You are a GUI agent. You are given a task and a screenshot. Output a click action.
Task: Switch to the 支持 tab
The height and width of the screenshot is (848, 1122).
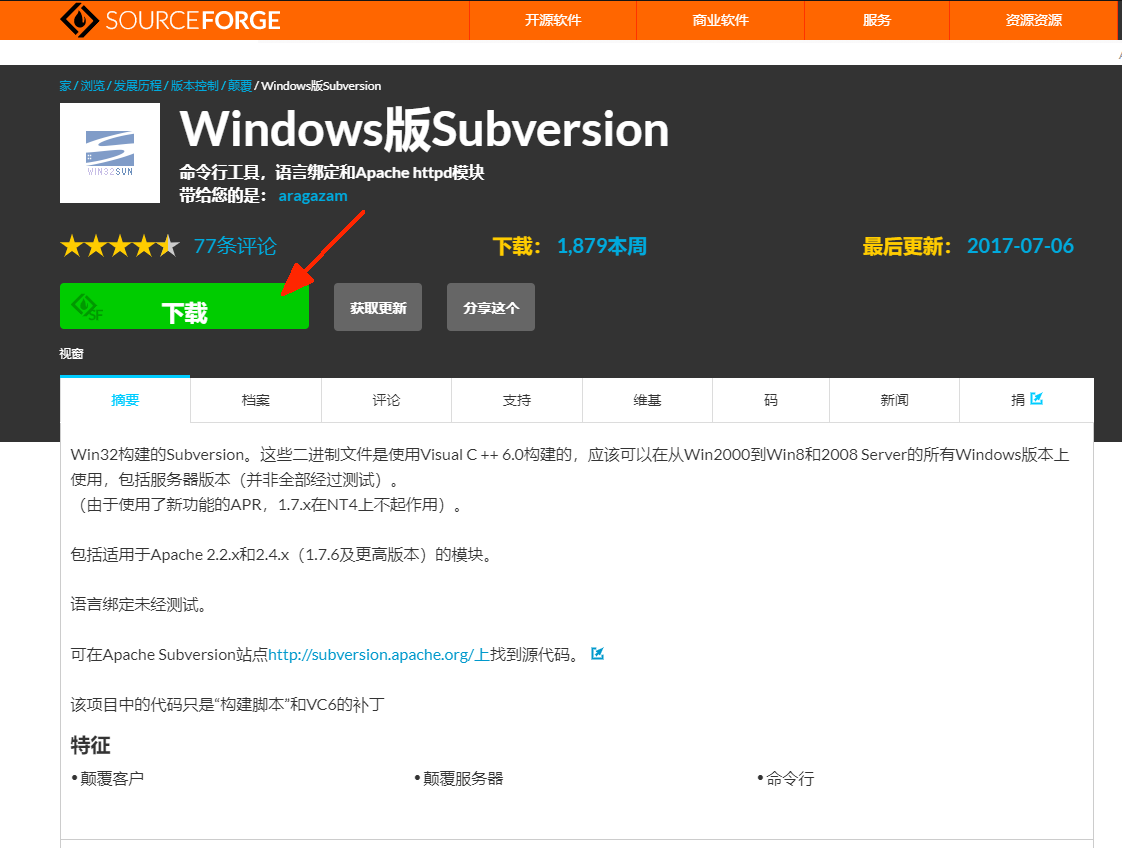pyautogui.click(x=517, y=400)
